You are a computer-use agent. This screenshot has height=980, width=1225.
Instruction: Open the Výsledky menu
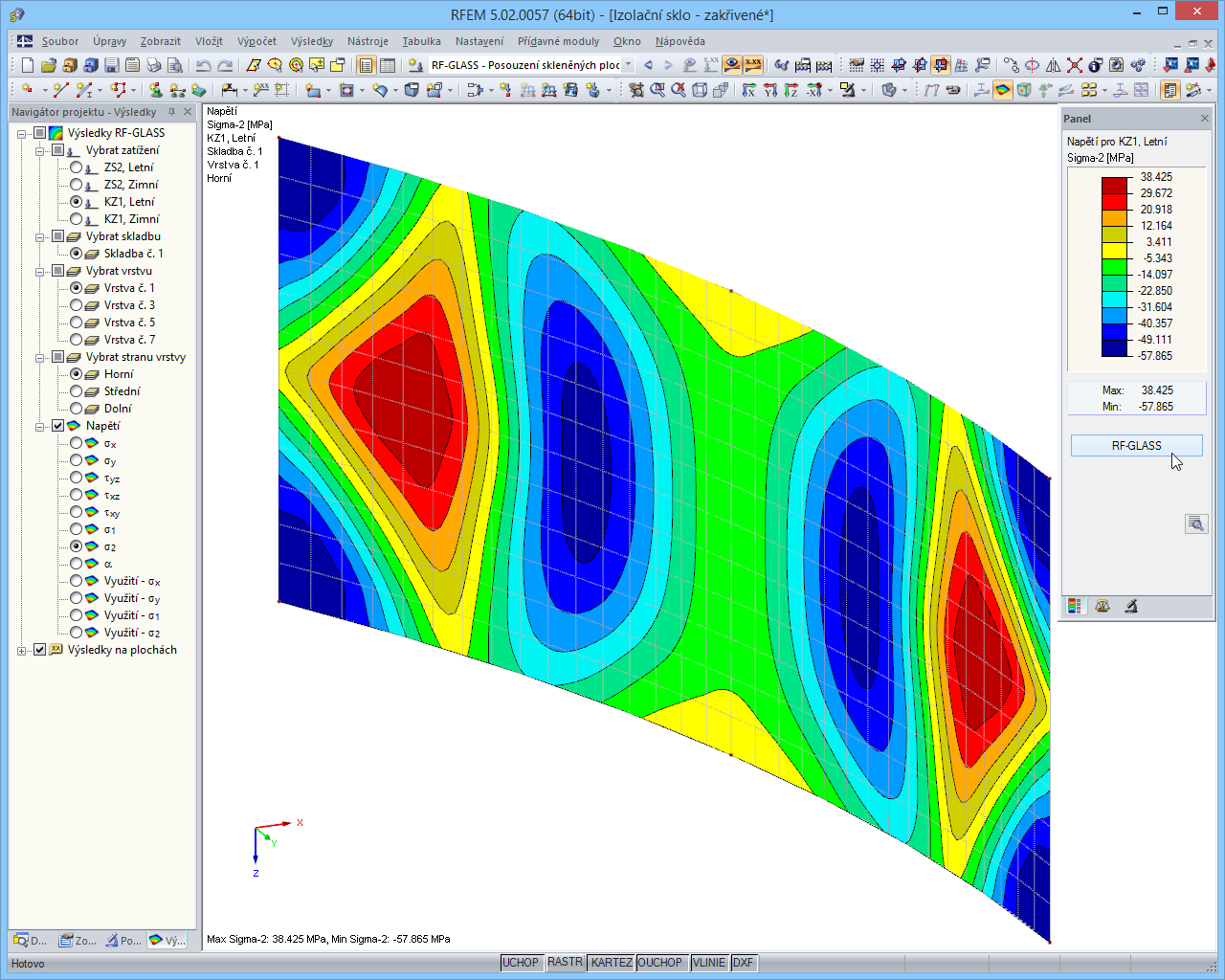point(312,41)
